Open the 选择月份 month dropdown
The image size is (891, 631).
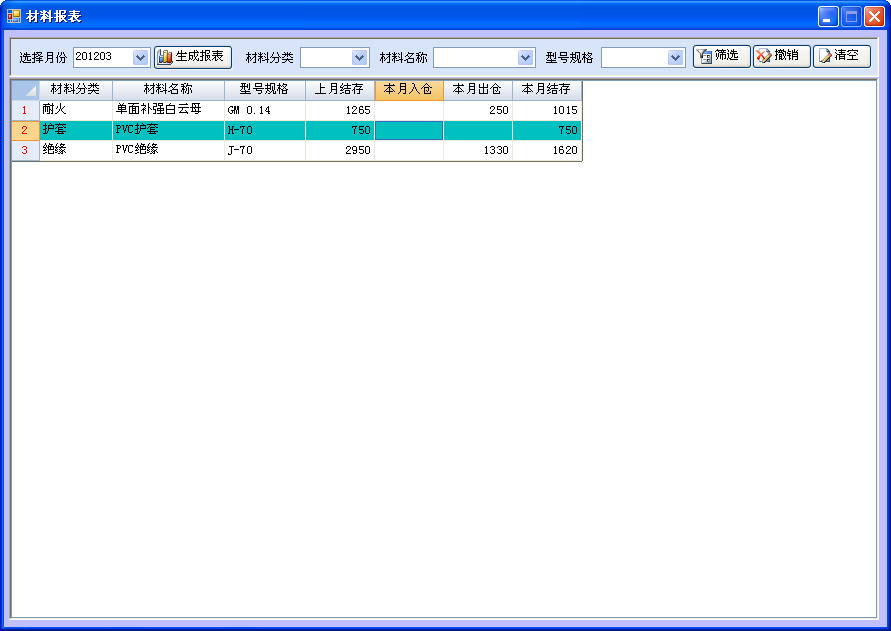(x=140, y=58)
